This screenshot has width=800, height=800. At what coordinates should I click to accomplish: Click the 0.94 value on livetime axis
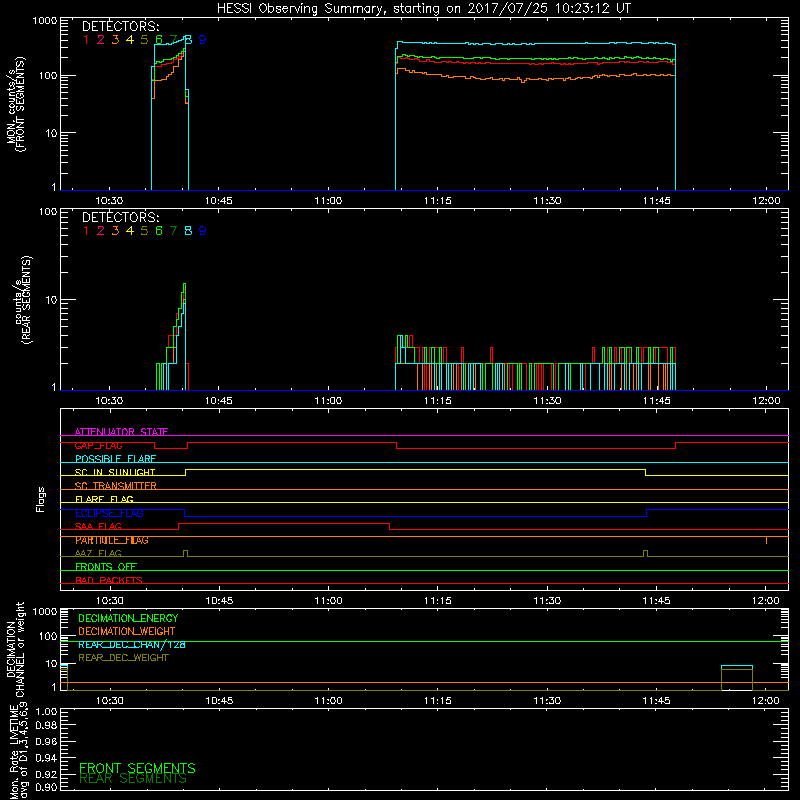(x=46, y=758)
